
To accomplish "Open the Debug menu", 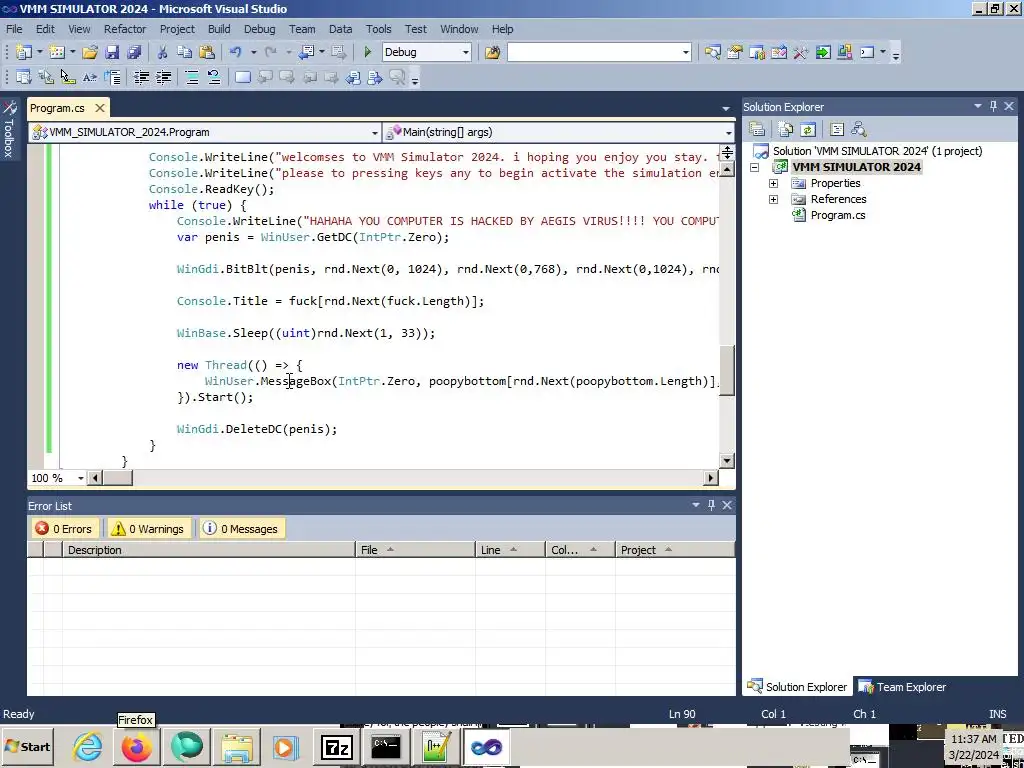I will tap(259, 29).
